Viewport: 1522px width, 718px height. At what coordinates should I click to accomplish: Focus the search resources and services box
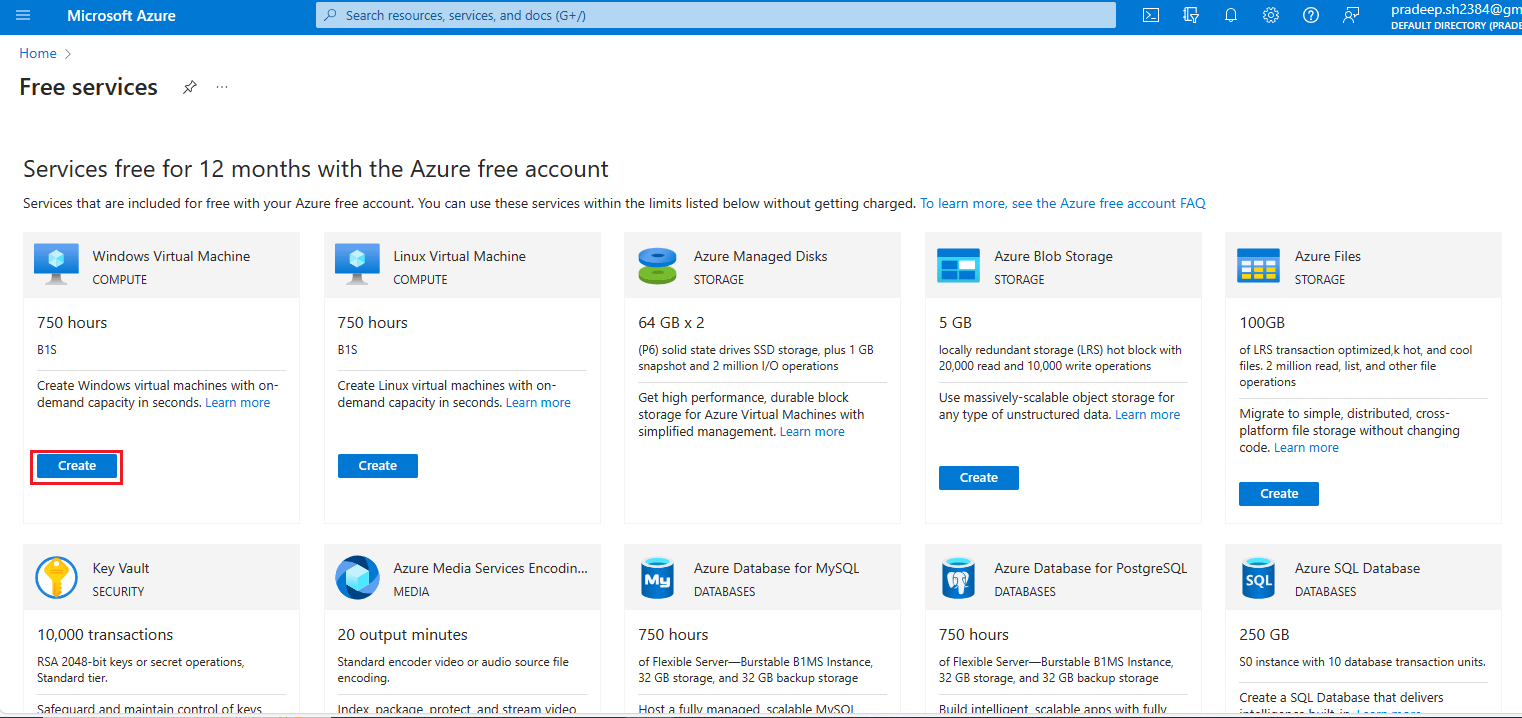716,15
